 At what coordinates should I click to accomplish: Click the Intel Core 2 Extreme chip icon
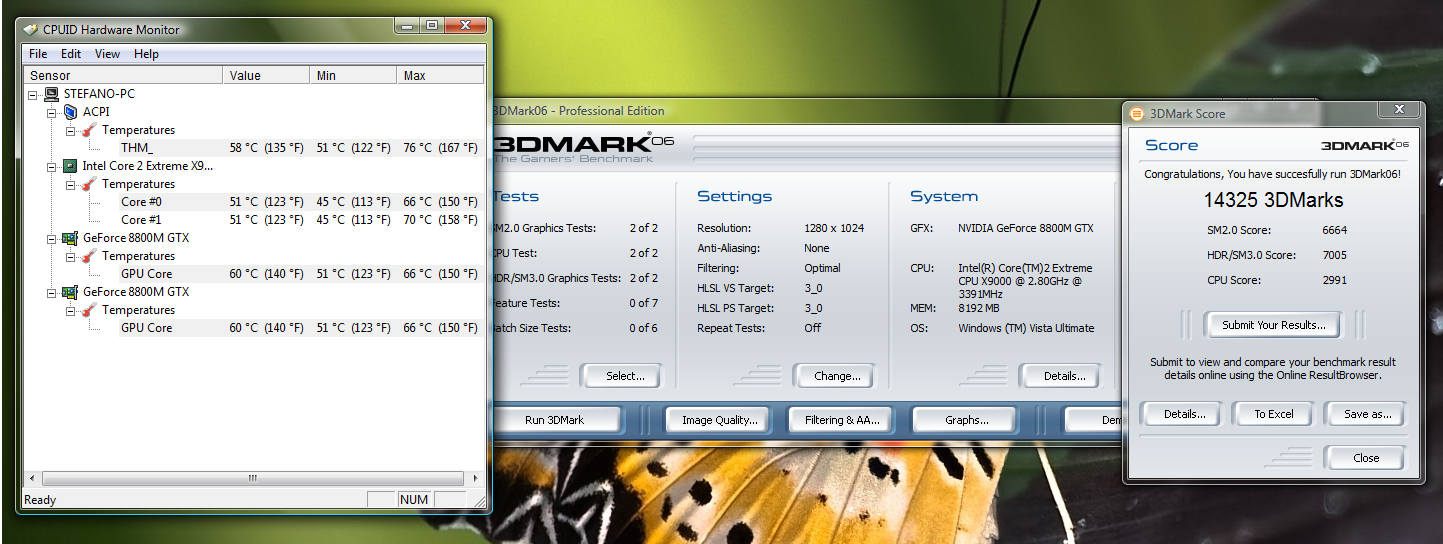(x=70, y=166)
